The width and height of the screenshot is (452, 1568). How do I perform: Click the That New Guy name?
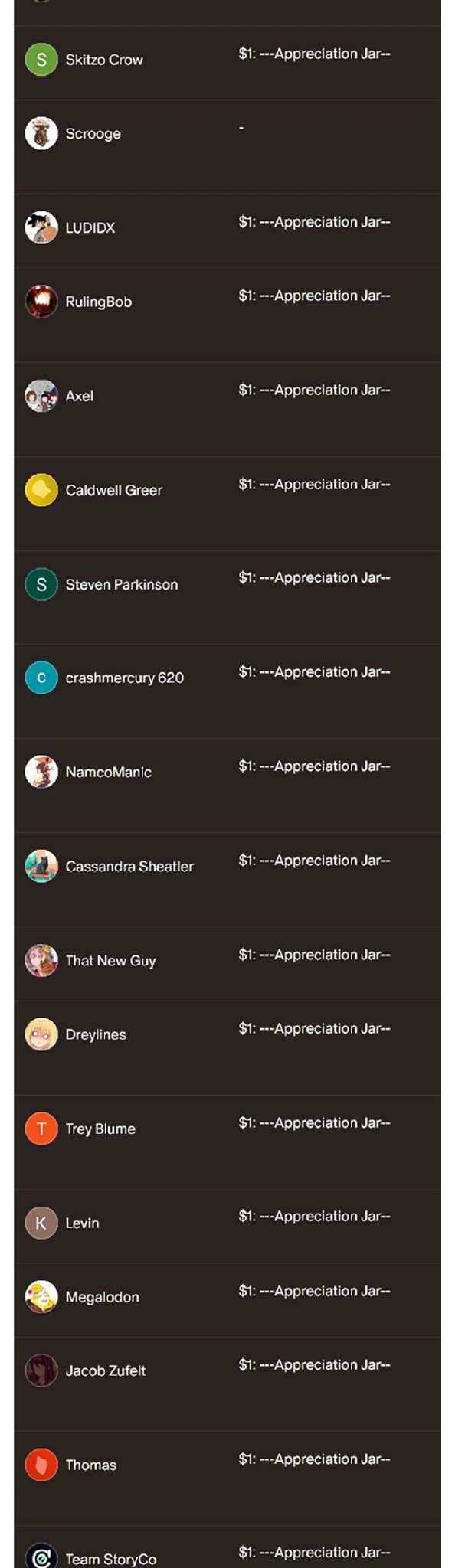coord(111,960)
